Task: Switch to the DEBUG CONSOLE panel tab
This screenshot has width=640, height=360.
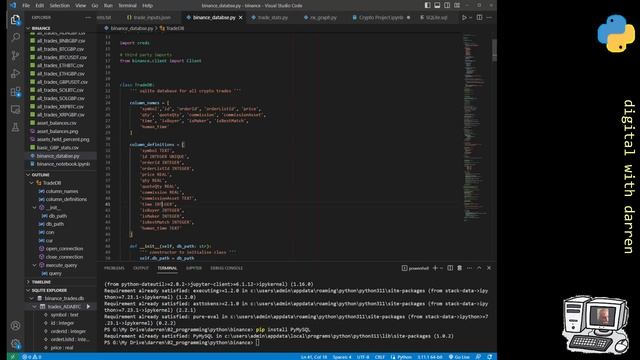Action: click(x=227, y=268)
